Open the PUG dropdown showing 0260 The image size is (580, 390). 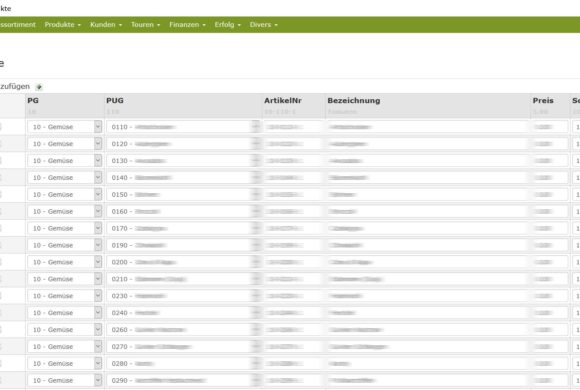(183, 330)
